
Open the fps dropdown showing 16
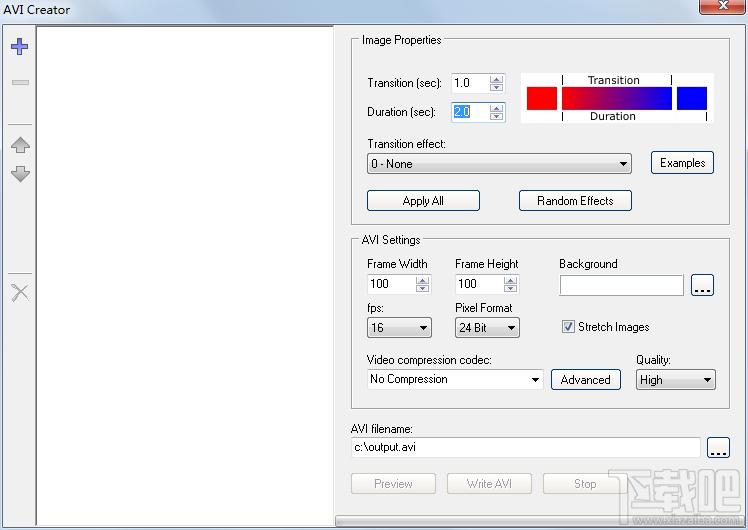(x=399, y=328)
